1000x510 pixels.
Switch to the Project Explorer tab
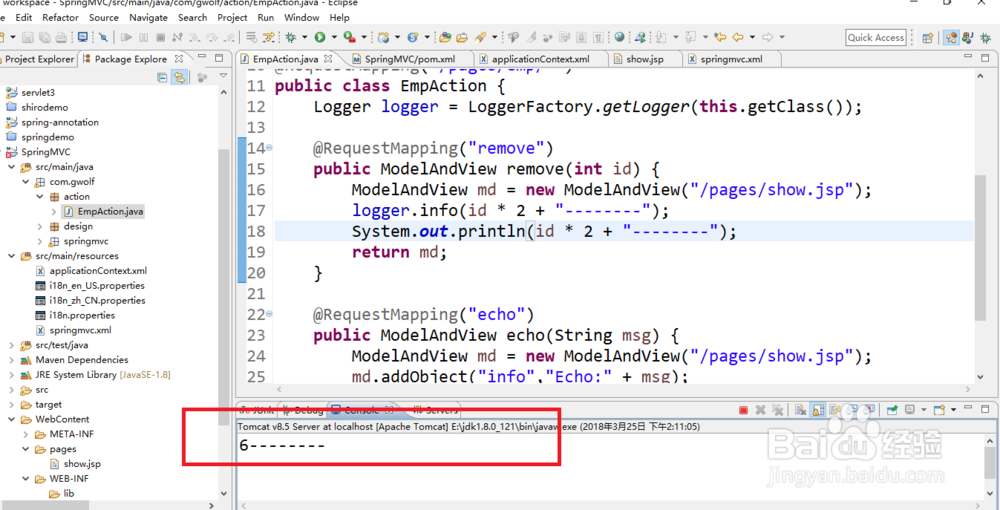[39, 59]
